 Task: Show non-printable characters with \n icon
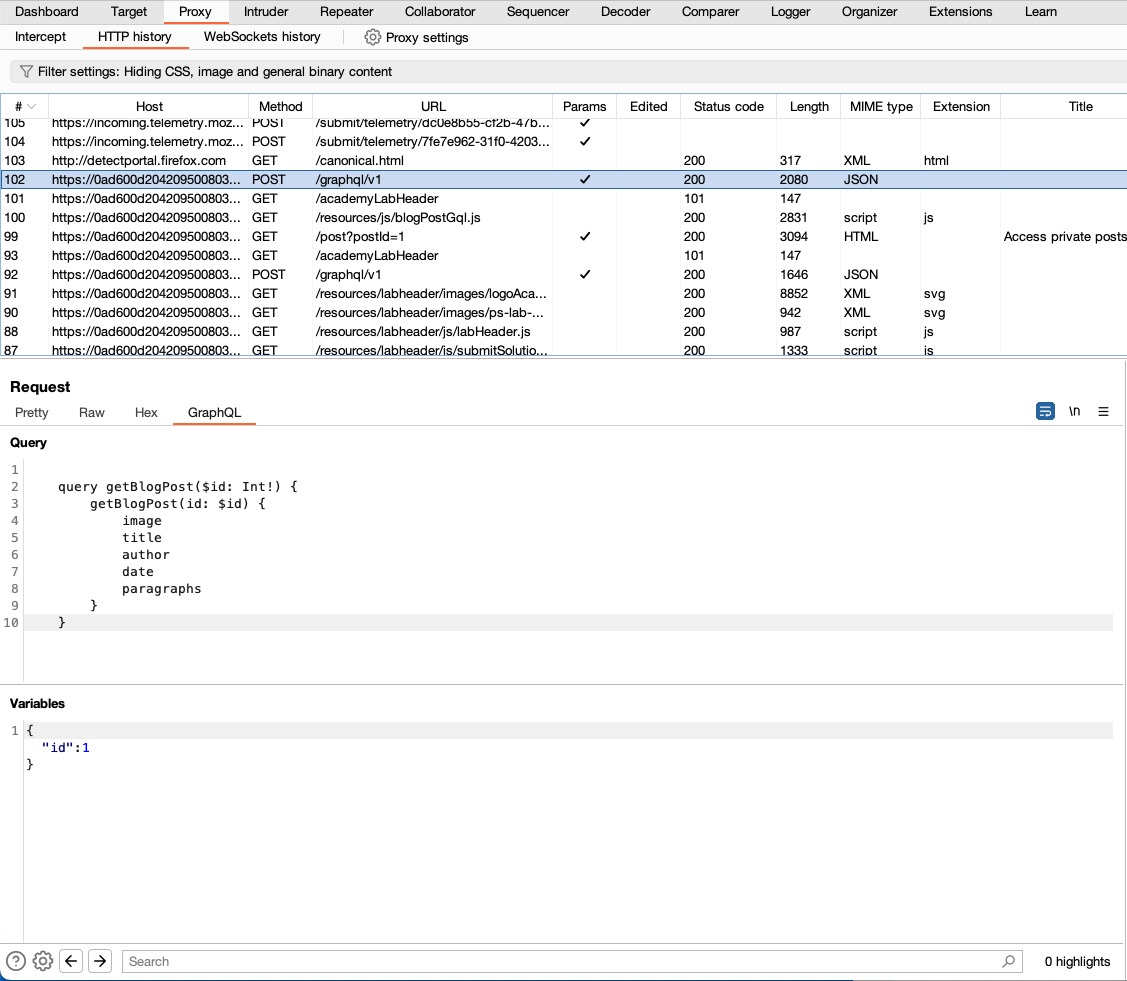tap(1074, 411)
